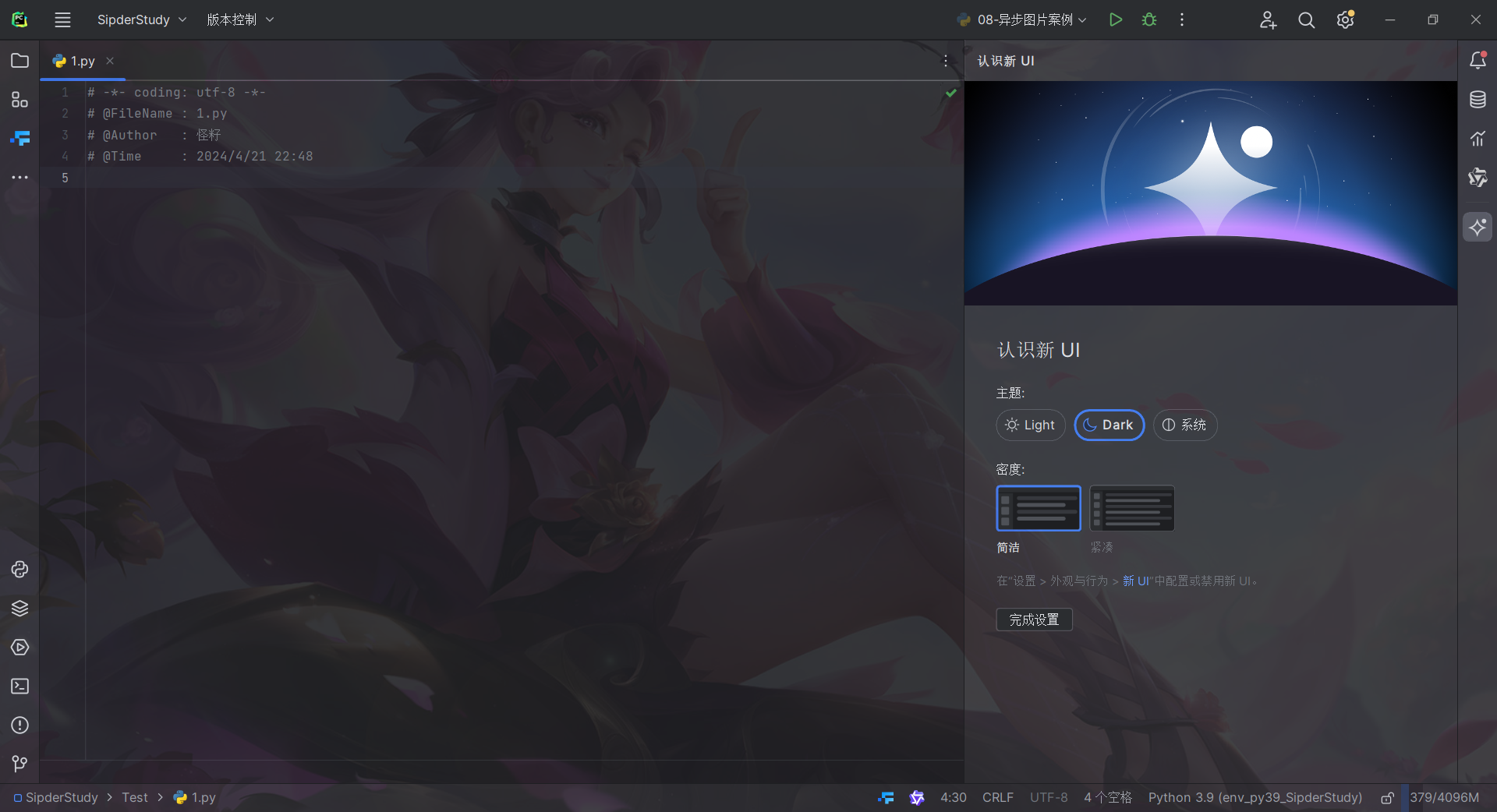
Task: Open the Notifications bell
Action: [x=1478, y=61]
